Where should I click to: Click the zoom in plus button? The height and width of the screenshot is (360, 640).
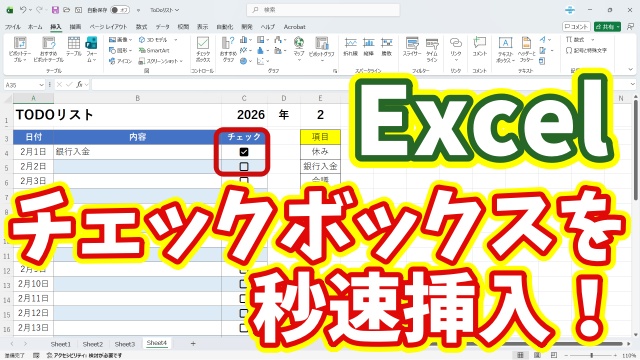click(x=615, y=356)
